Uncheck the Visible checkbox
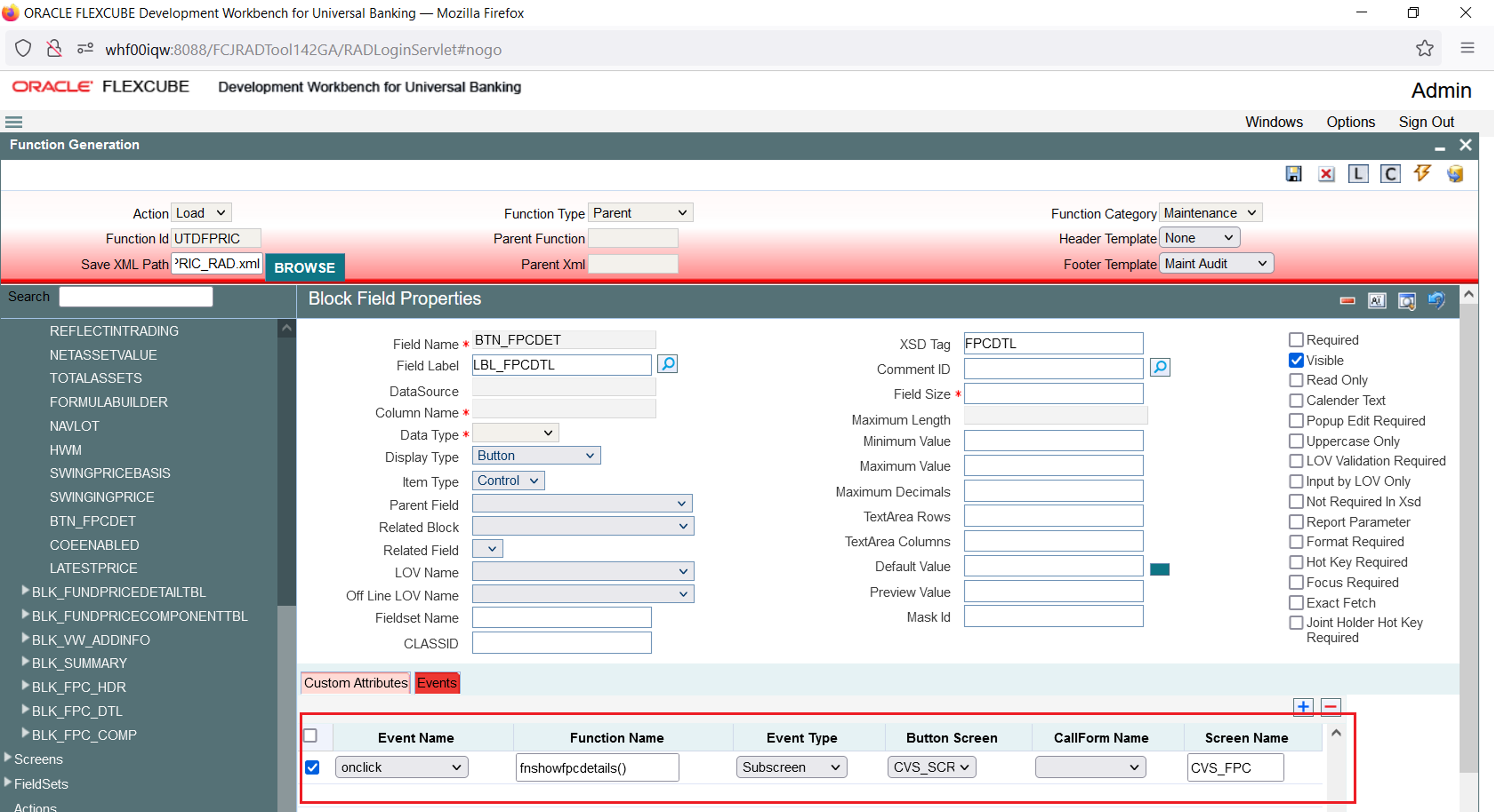Image resolution: width=1494 pixels, height=812 pixels. pos(1296,360)
